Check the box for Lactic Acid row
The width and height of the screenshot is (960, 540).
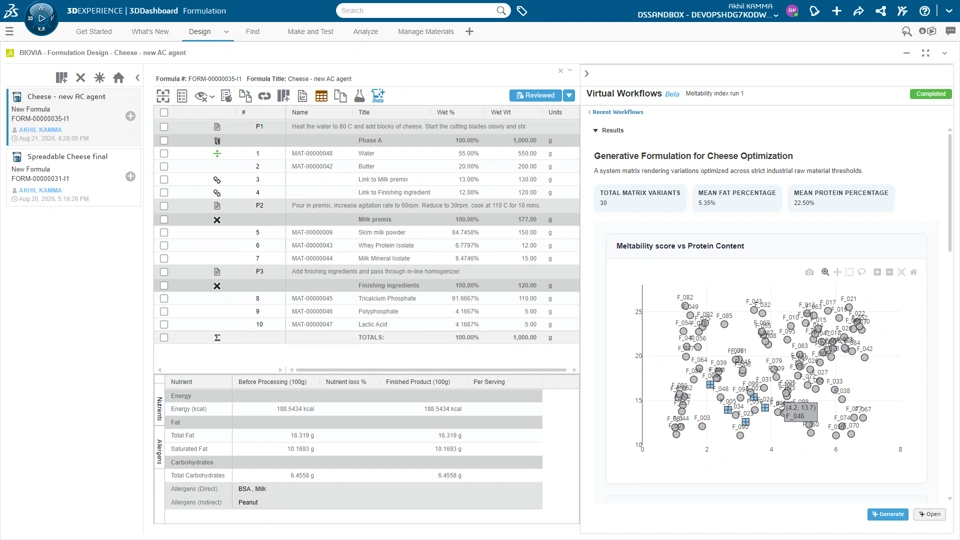click(x=164, y=324)
